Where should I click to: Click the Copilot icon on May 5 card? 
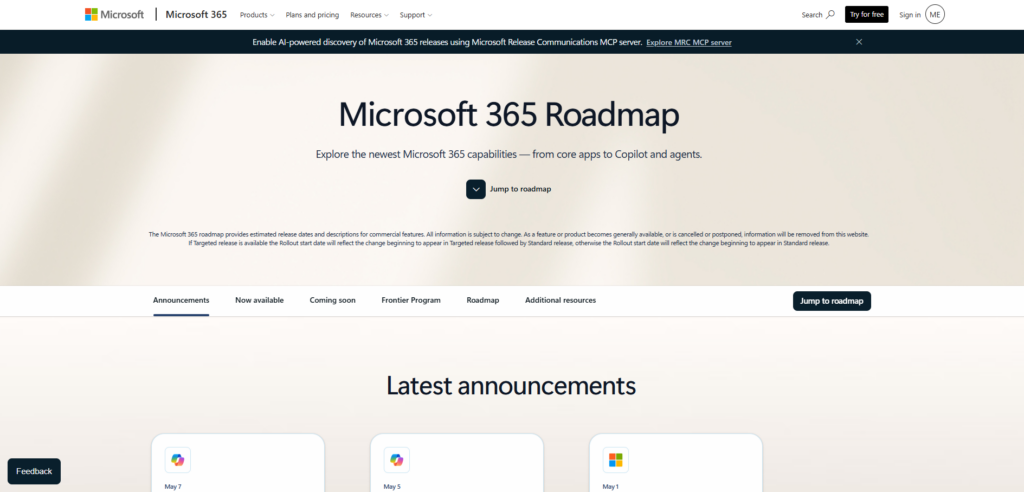pos(396,460)
